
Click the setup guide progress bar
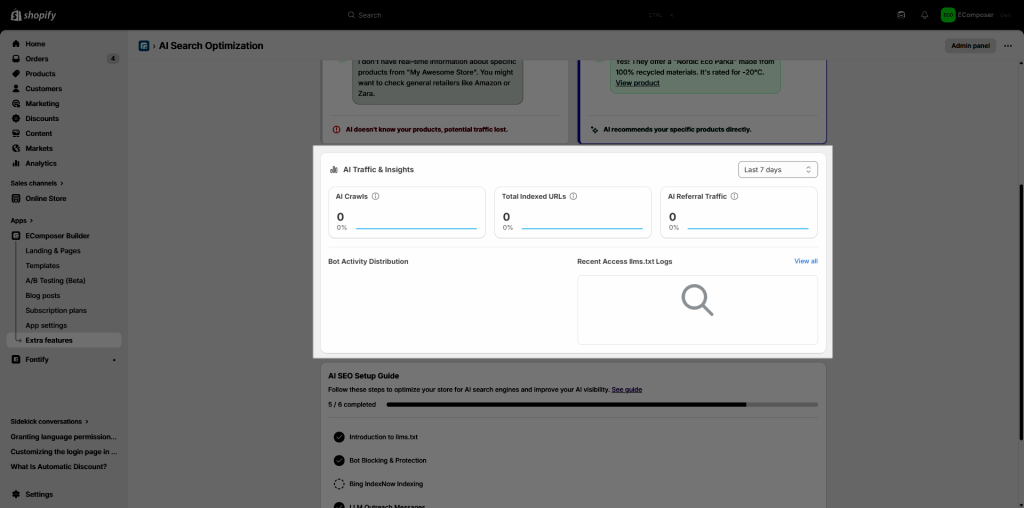point(601,405)
